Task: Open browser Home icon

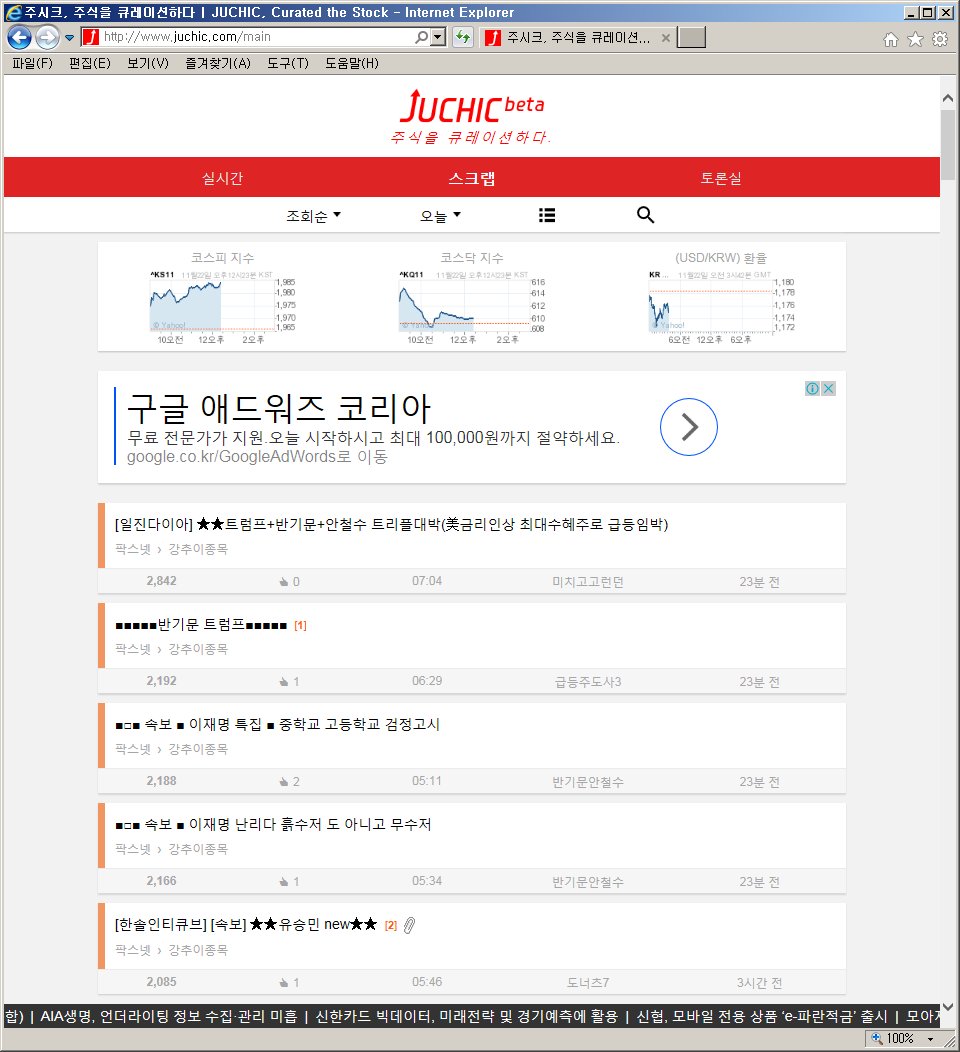Action: (891, 40)
